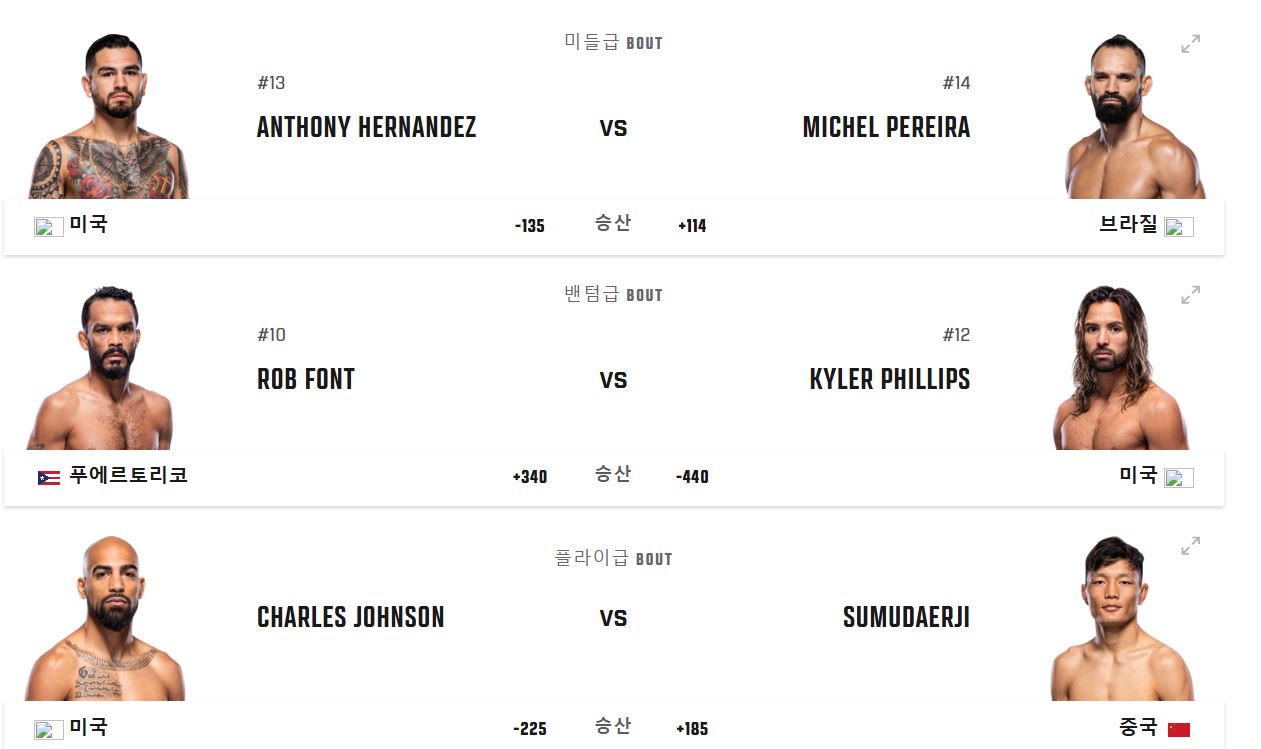1261x749 pixels.
Task: Click the Puerto Rico flag icon
Action: click(48, 478)
